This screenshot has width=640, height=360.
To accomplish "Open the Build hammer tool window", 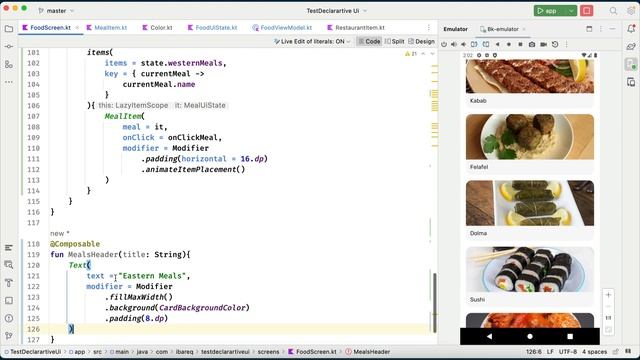I will pyautogui.click(x=9, y=282).
